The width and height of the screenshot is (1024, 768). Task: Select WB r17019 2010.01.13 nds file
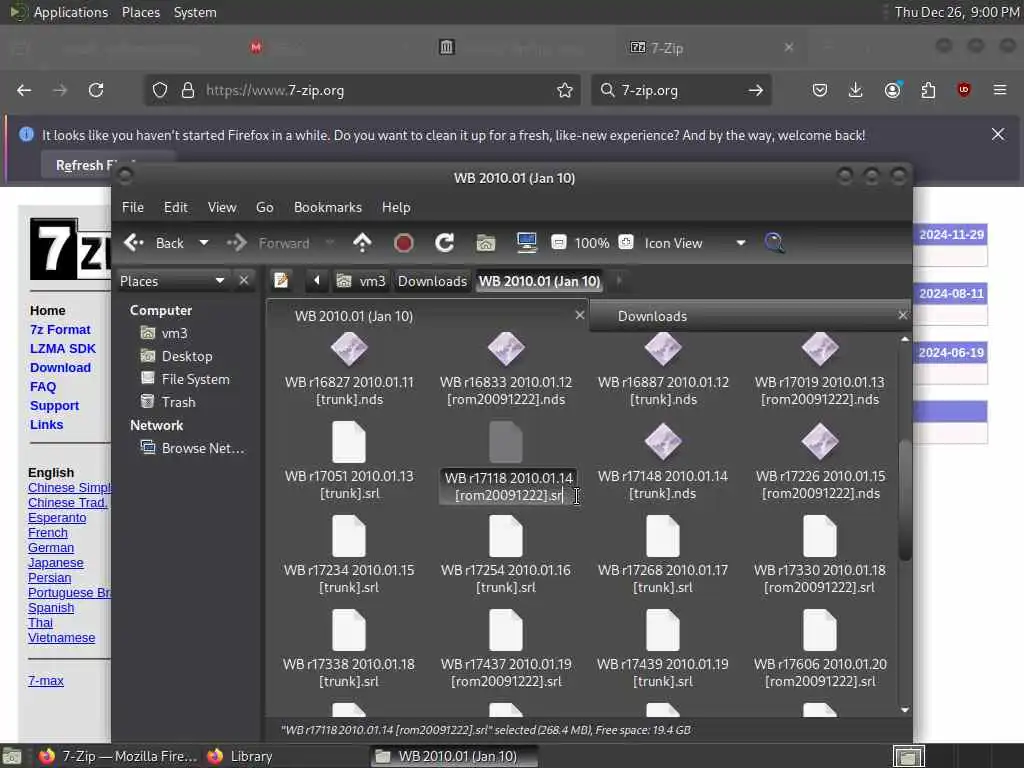click(x=820, y=370)
